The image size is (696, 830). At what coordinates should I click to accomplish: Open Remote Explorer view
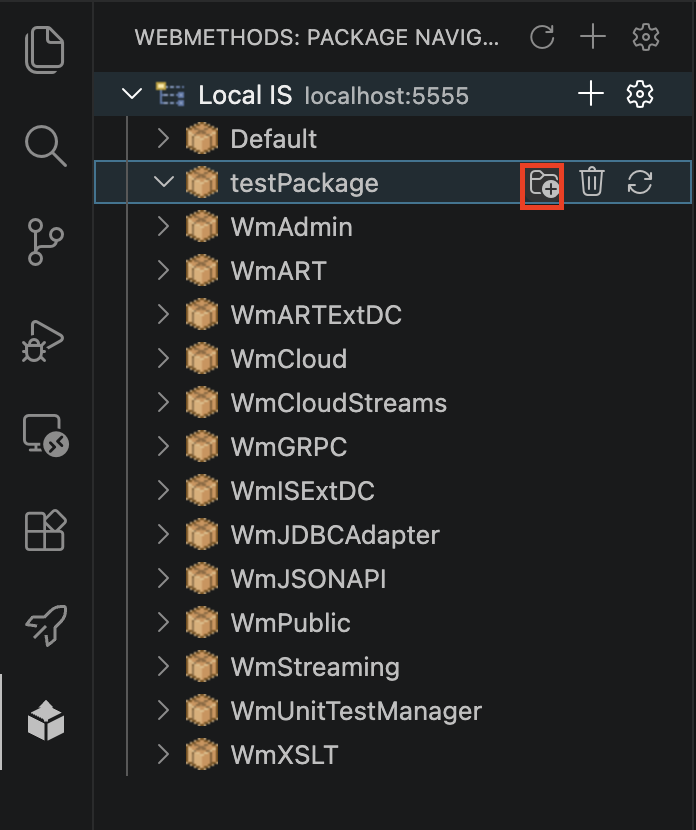click(46, 435)
